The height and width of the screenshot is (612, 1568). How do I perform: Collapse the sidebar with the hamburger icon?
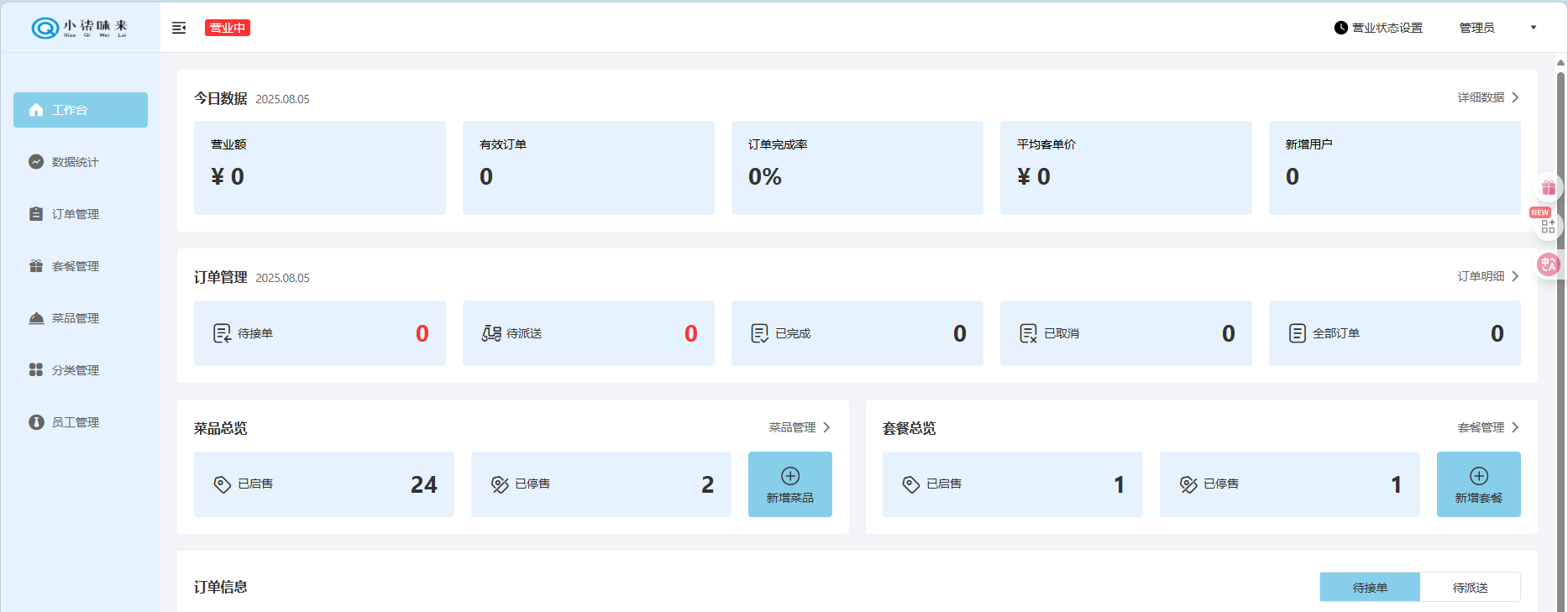coord(179,28)
